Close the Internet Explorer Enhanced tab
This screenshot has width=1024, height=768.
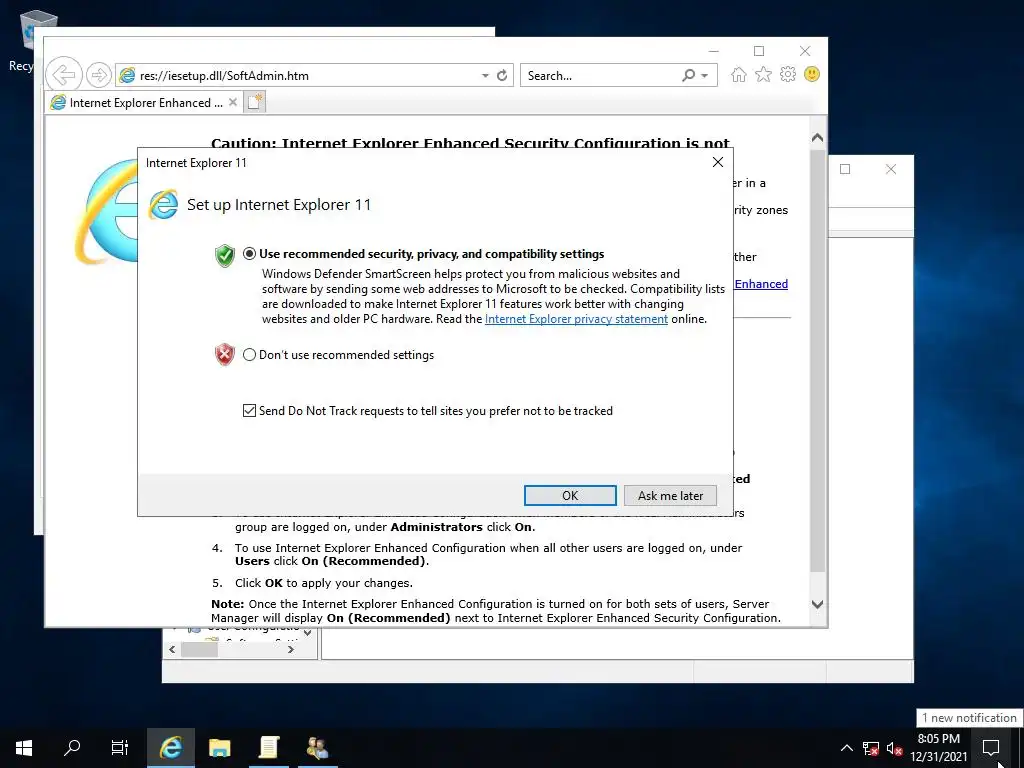[x=232, y=103]
